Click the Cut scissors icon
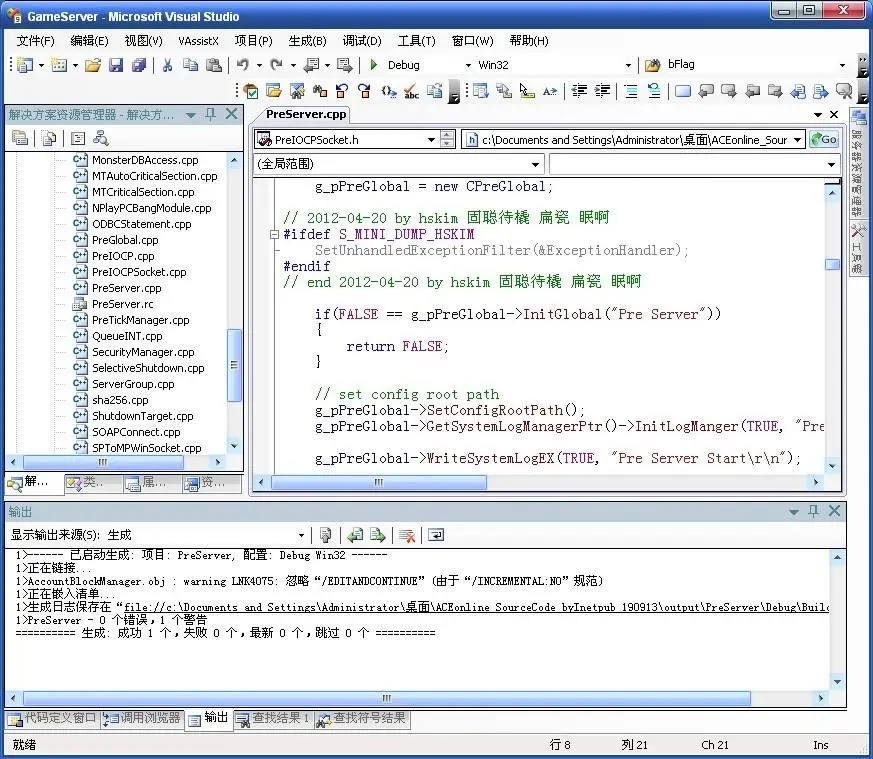 167,65
